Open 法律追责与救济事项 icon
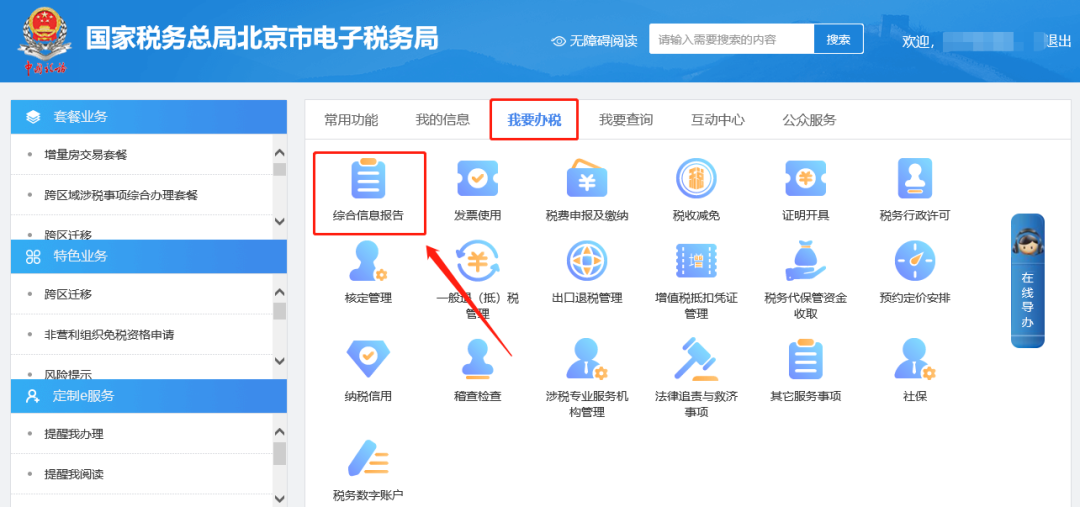 click(x=696, y=359)
